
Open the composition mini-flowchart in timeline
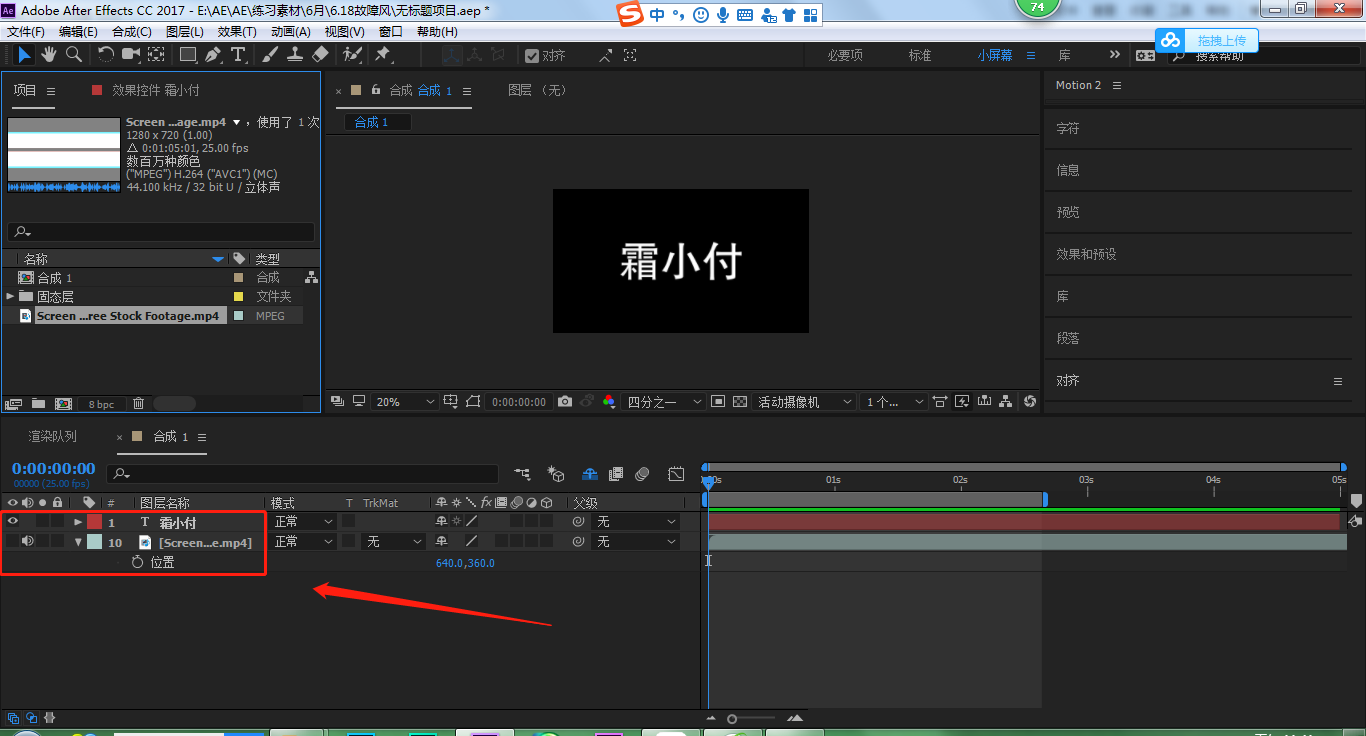(523, 474)
